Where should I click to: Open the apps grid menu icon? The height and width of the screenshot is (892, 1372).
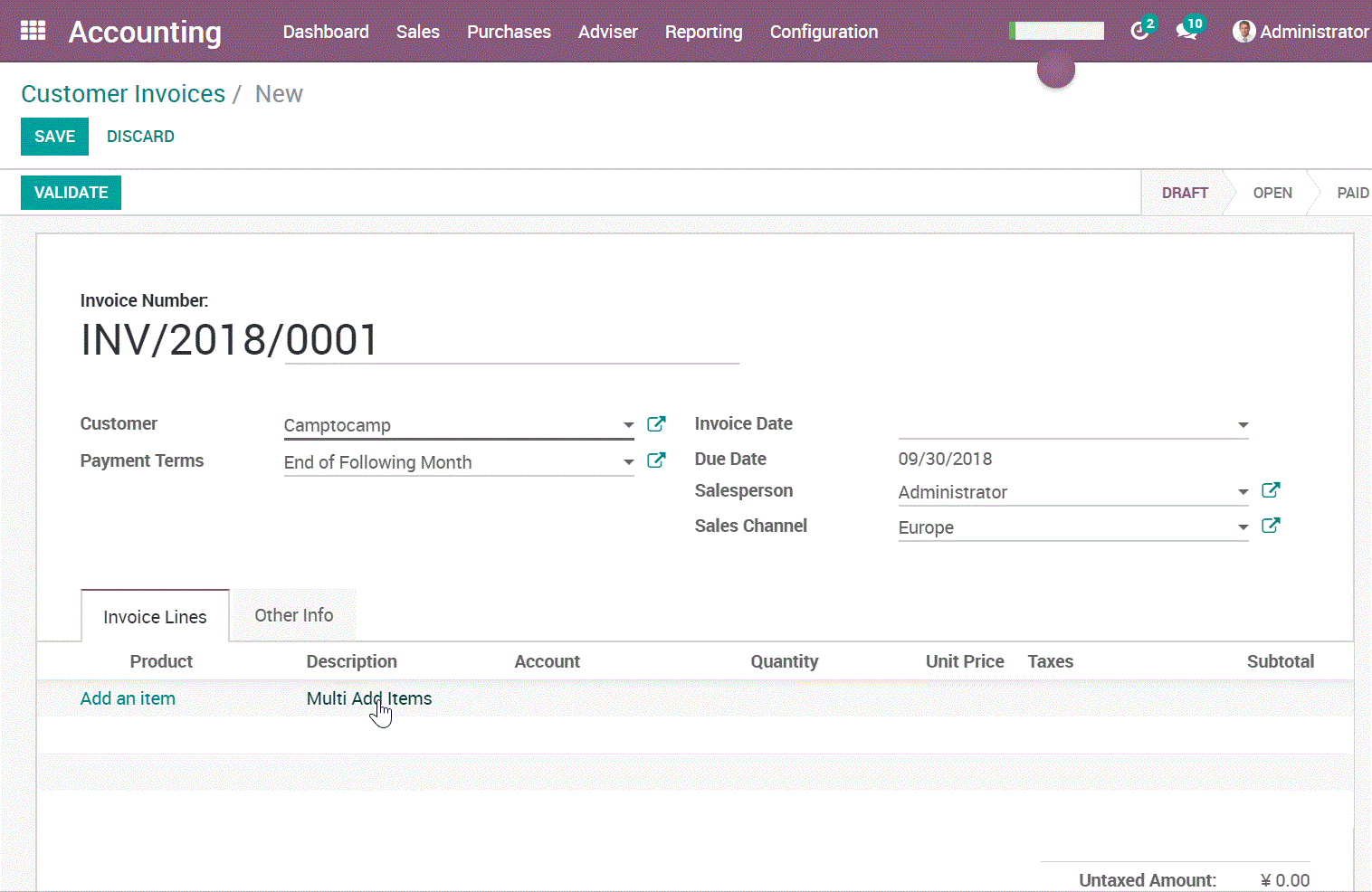[x=33, y=31]
